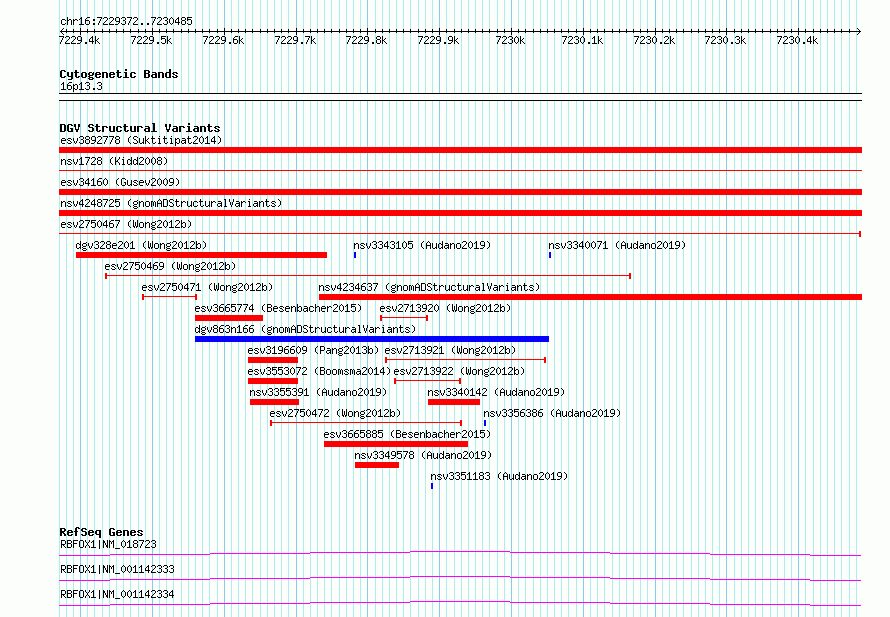Select esv2750467 (Wong2012b) label
Screen dimensions: 890x617
coord(126,224)
